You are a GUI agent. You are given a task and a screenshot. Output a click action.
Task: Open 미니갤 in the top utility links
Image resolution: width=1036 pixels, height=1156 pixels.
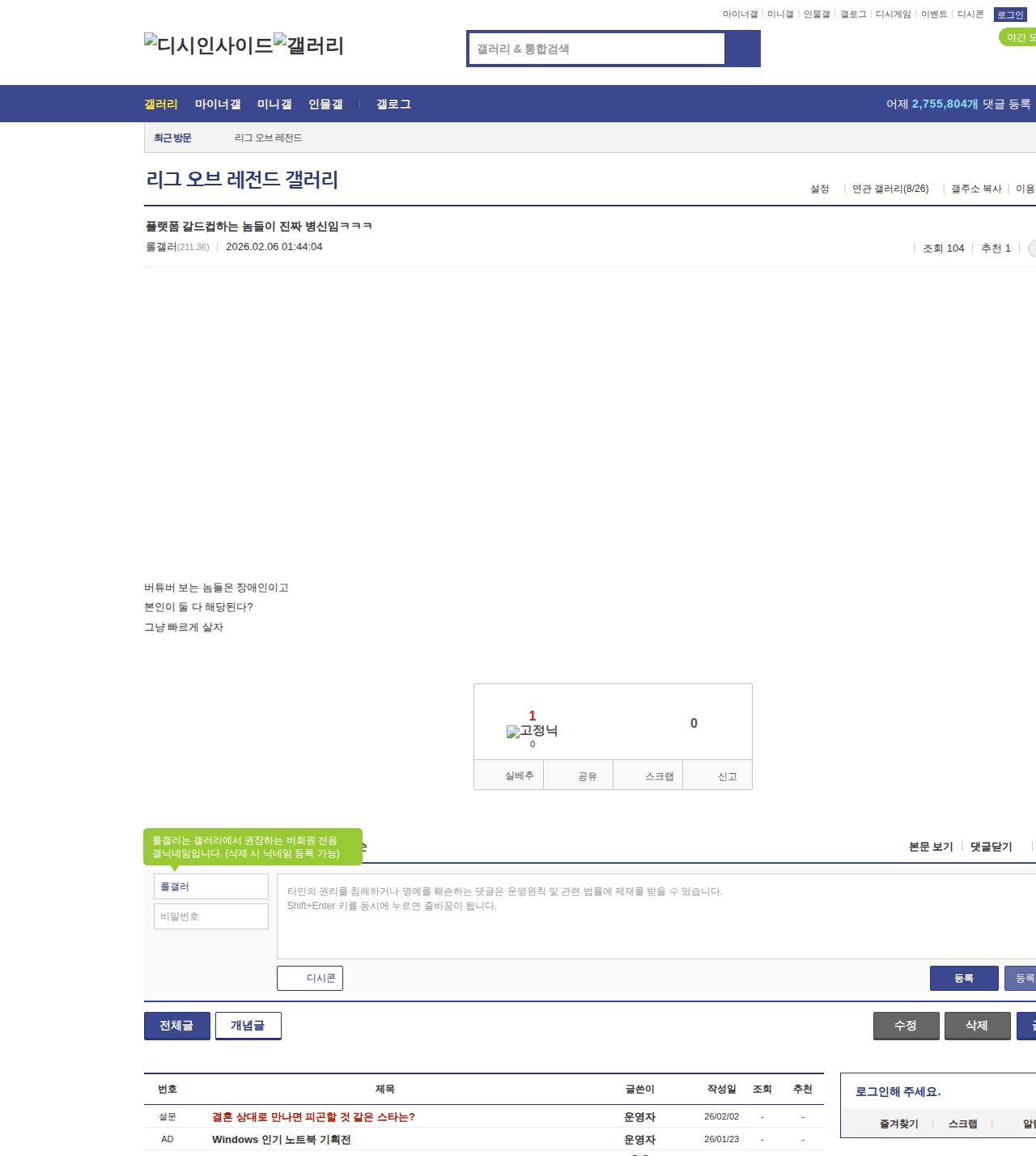[x=780, y=15]
